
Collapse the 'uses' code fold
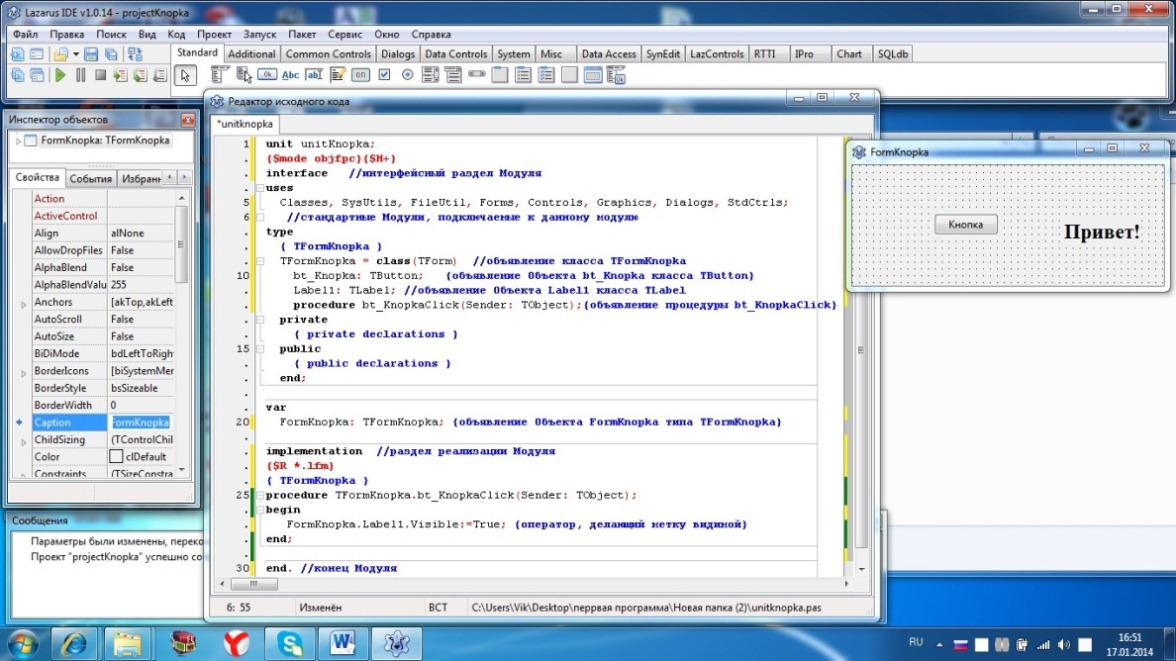[x=260, y=188]
